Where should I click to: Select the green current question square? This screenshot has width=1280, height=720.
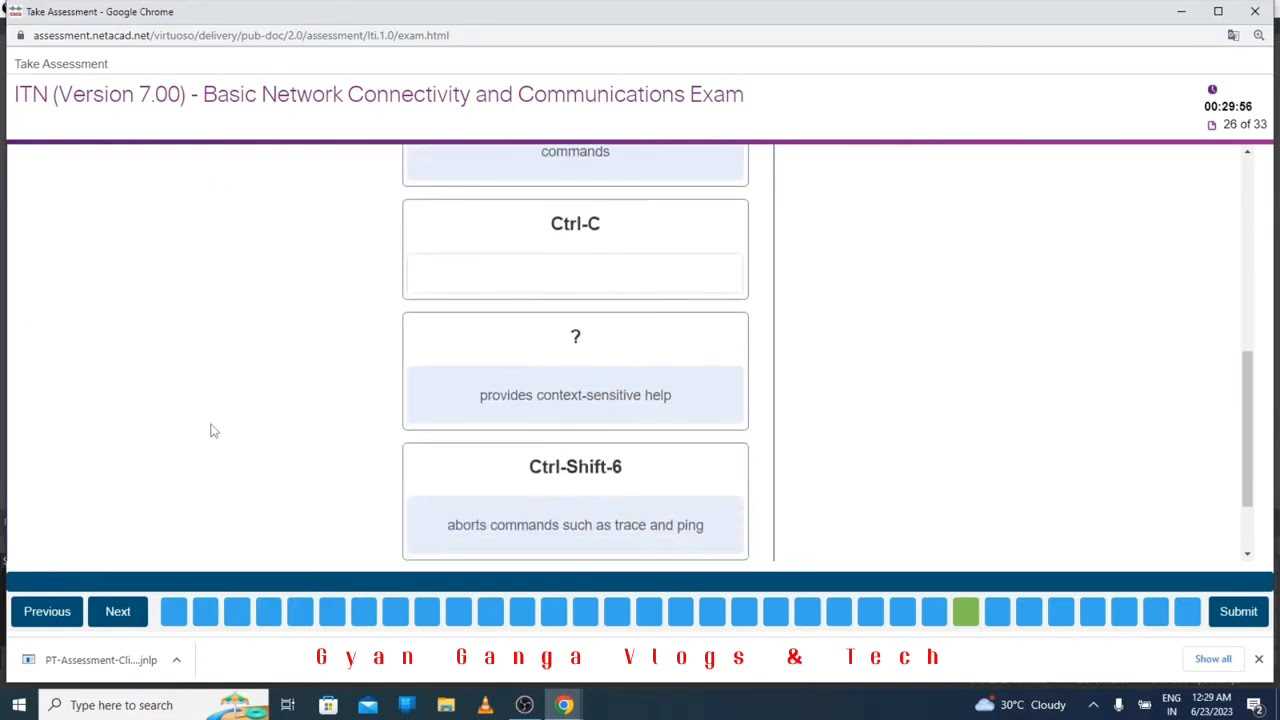(x=966, y=611)
